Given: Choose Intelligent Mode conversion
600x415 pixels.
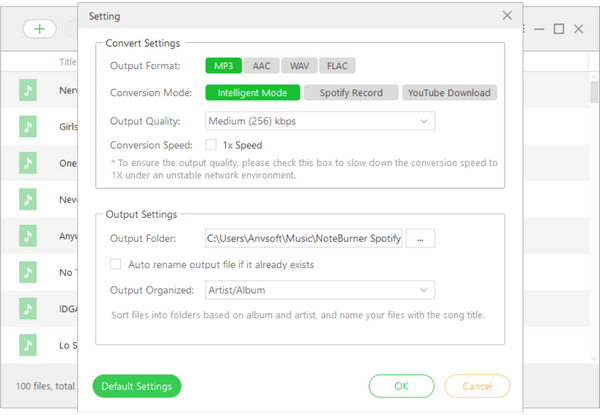Looking at the screenshot, I should point(253,93).
